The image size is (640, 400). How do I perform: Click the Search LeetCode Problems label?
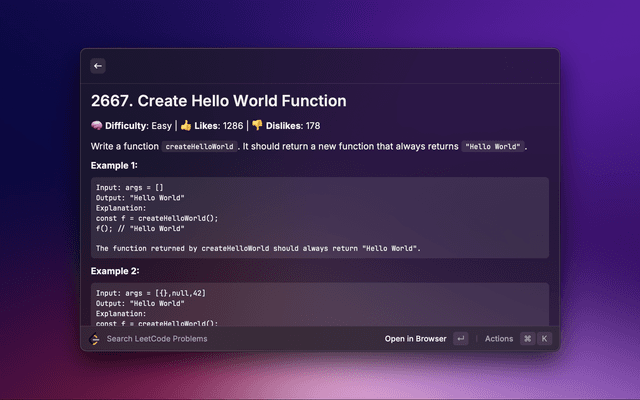coord(157,339)
